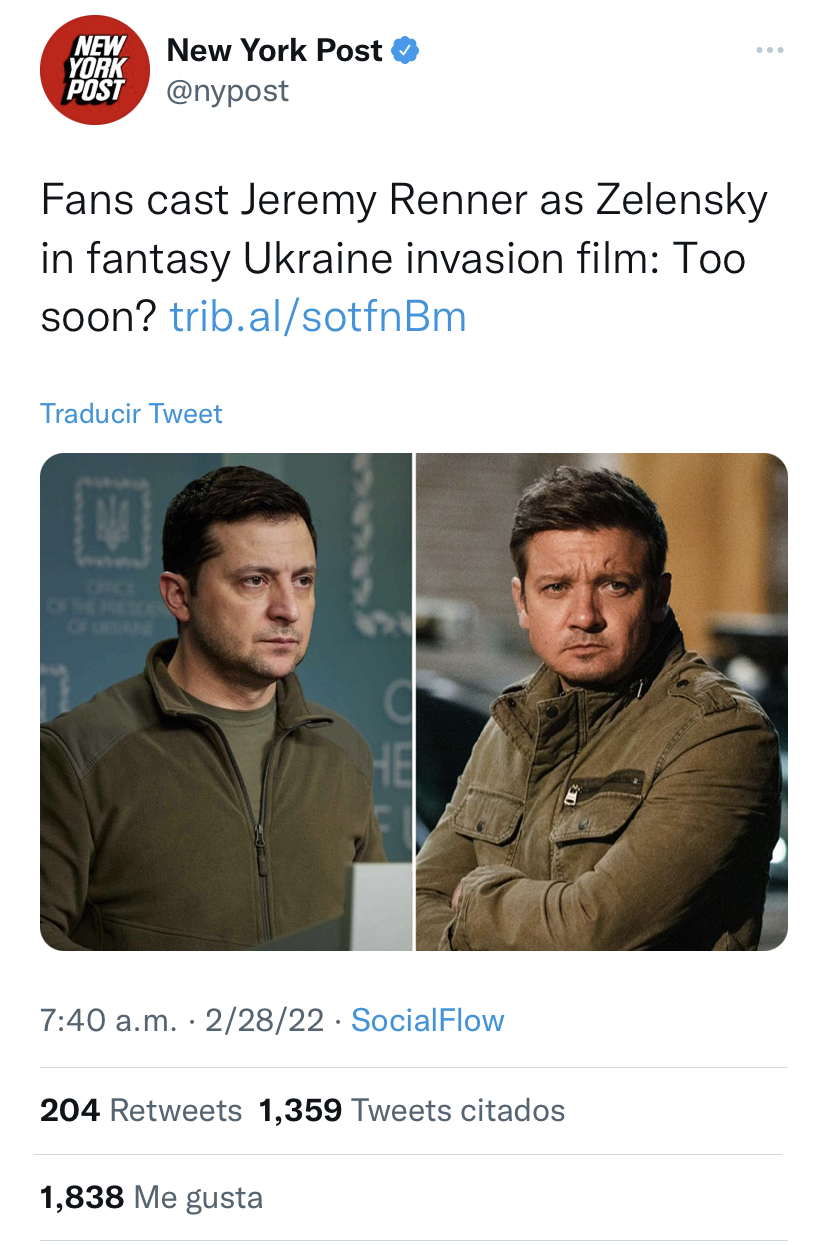Open the three-dot more options menu
Image resolution: width=828 pixels, height=1245 pixels.
coord(768,50)
